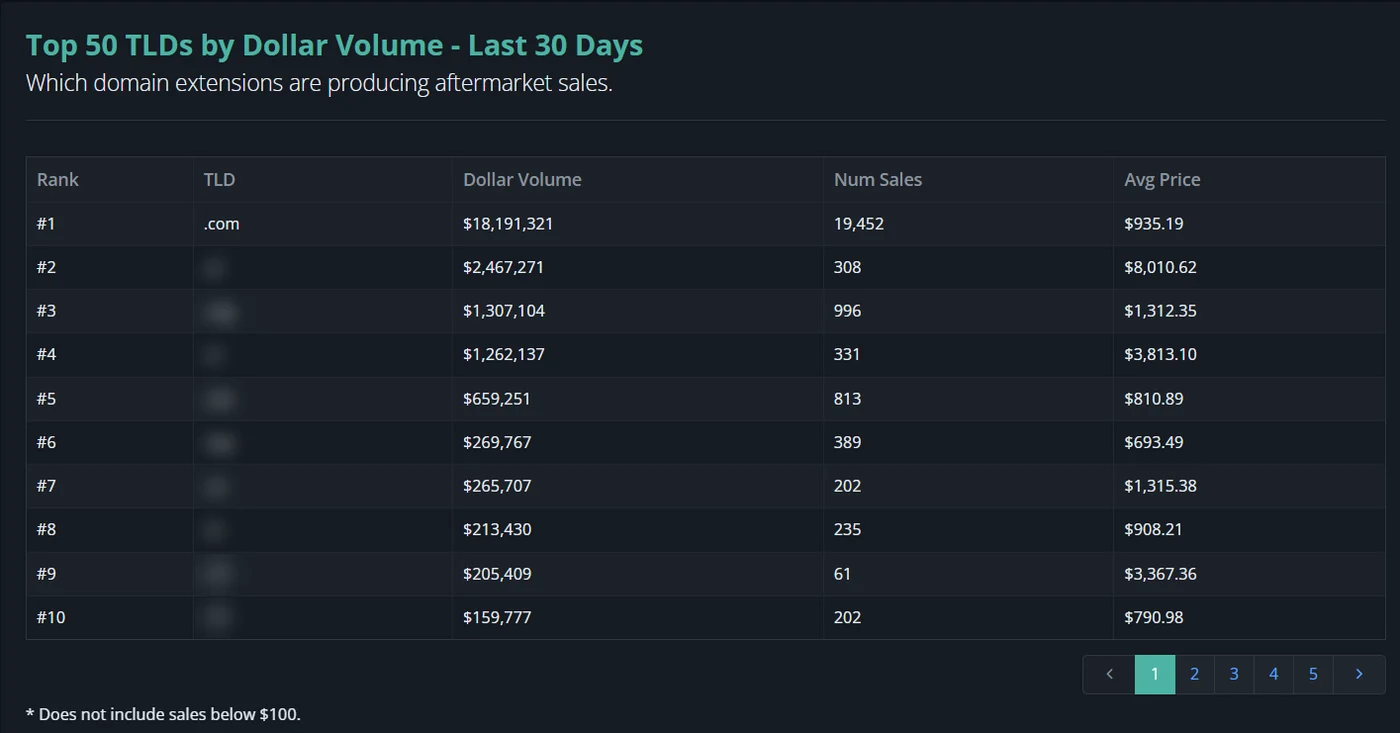Click the #1 rank cell
The width and height of the screenshot is (1400, 733).
(x=110, y=224)
